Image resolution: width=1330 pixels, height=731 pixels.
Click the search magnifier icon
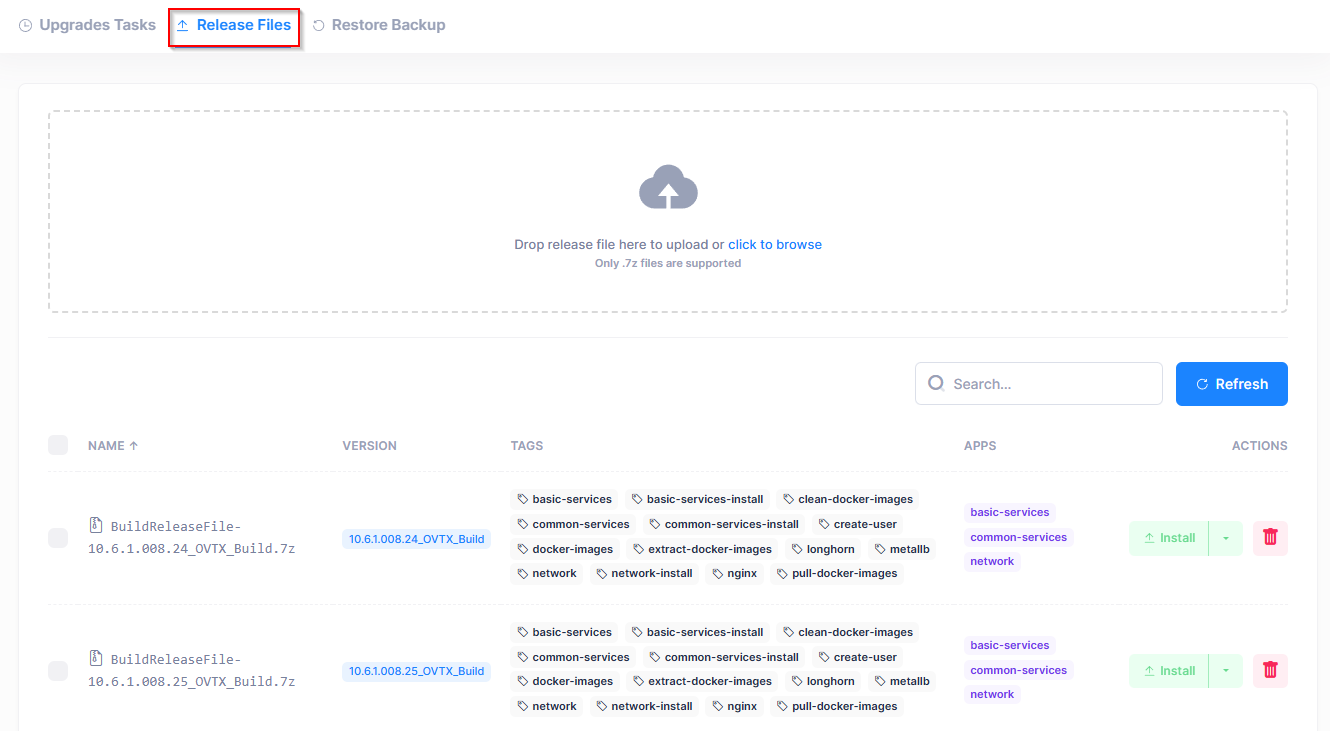point(936,384)
